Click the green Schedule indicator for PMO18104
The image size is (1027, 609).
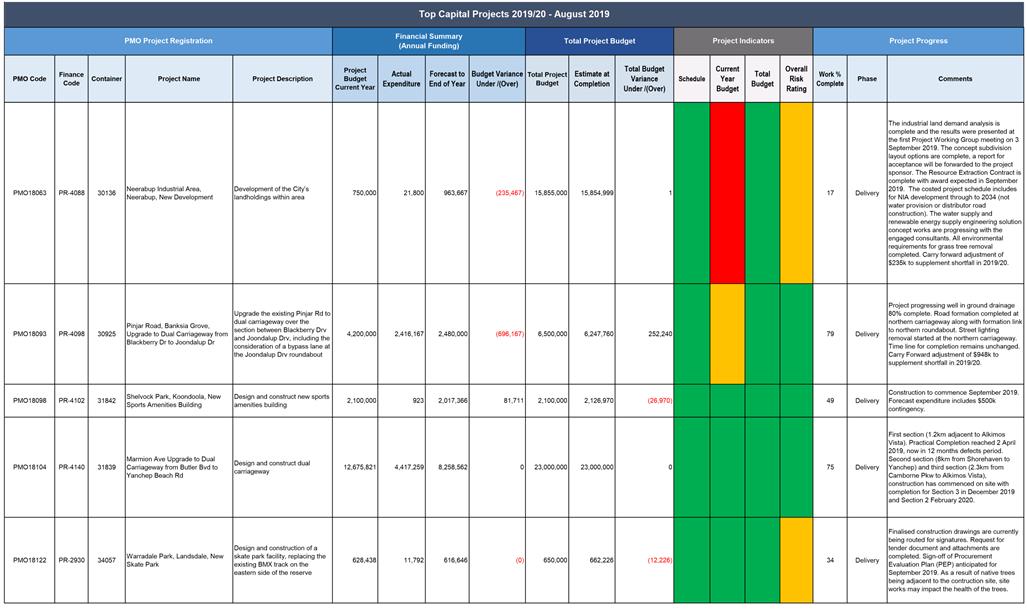691,466
